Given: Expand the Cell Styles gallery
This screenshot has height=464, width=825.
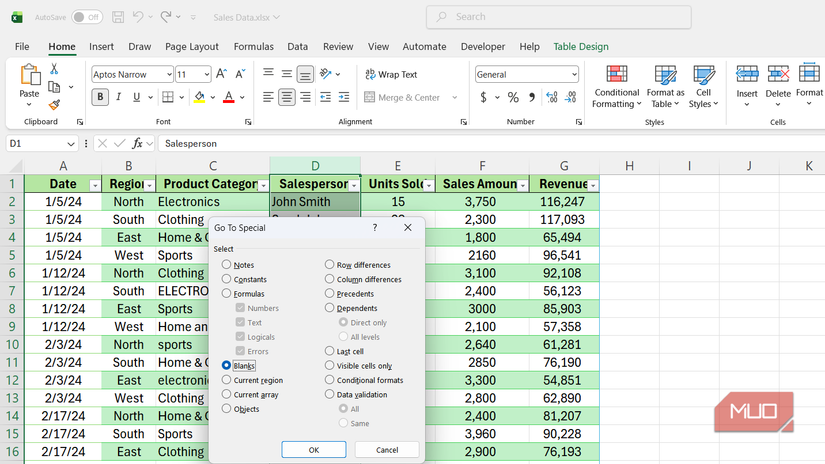Looking at the screenshot, I should coord(703,87).
